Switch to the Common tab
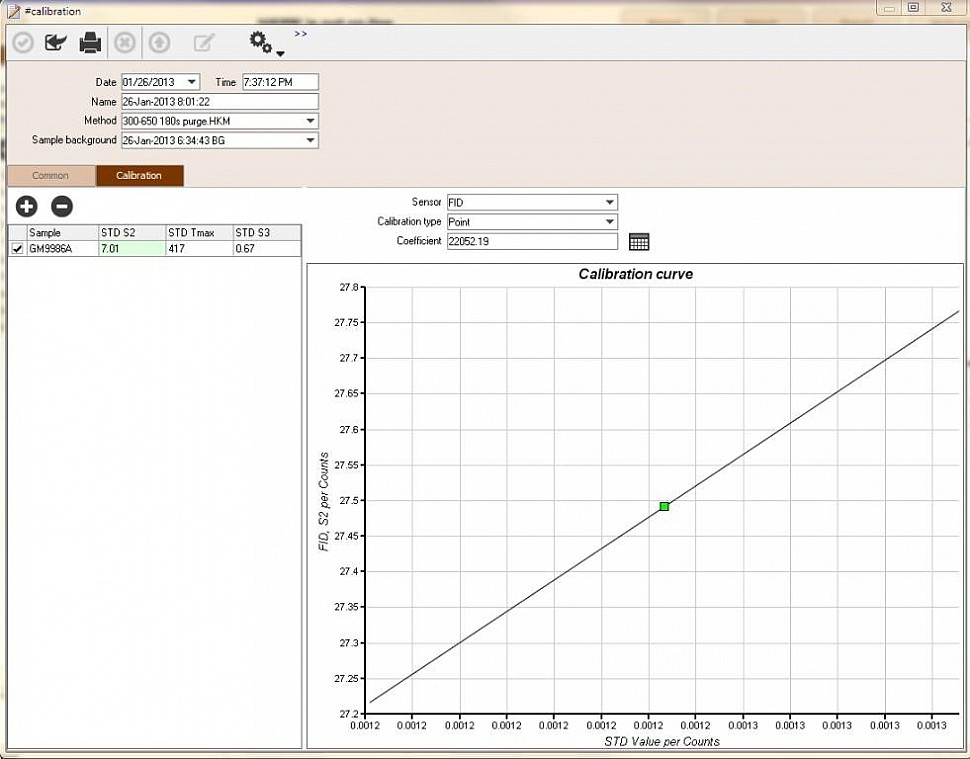This screenshot has height=759, width=970. (x=51, y=176)
